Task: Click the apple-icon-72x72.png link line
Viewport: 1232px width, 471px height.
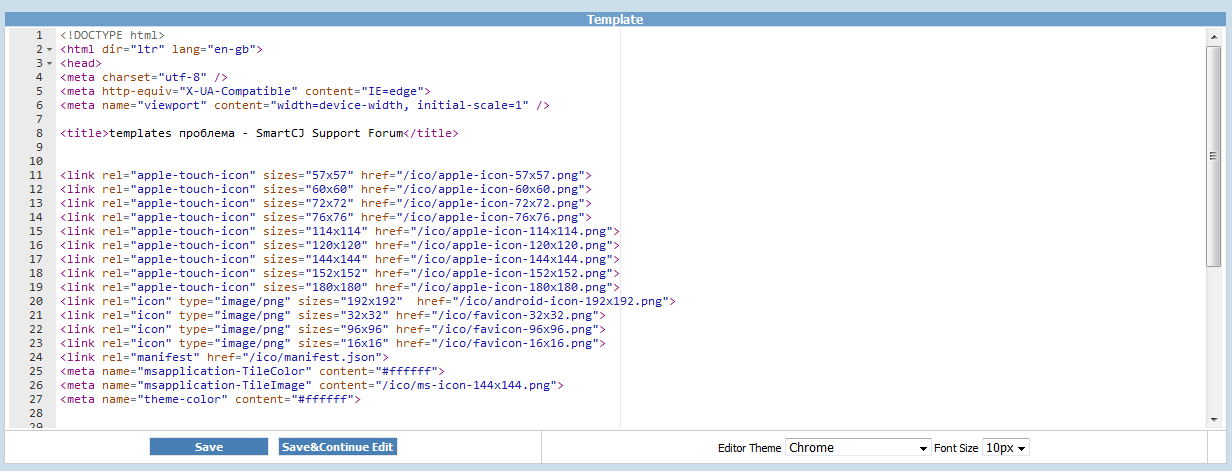Action: 326,203
